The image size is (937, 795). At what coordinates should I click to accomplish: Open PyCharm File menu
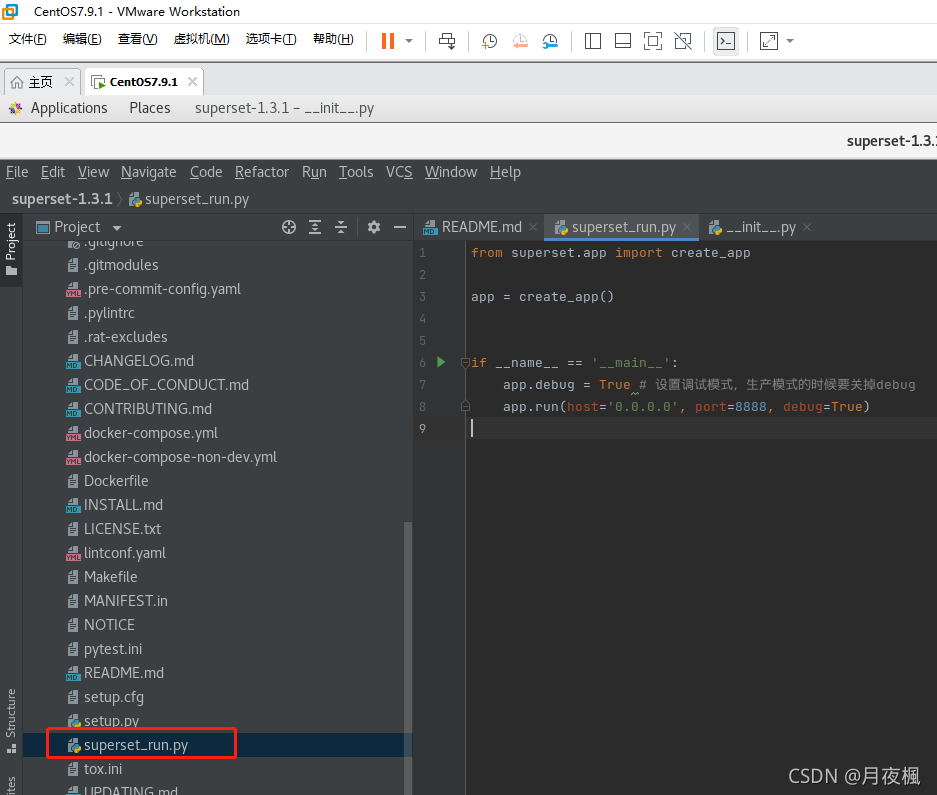[17, 172]
